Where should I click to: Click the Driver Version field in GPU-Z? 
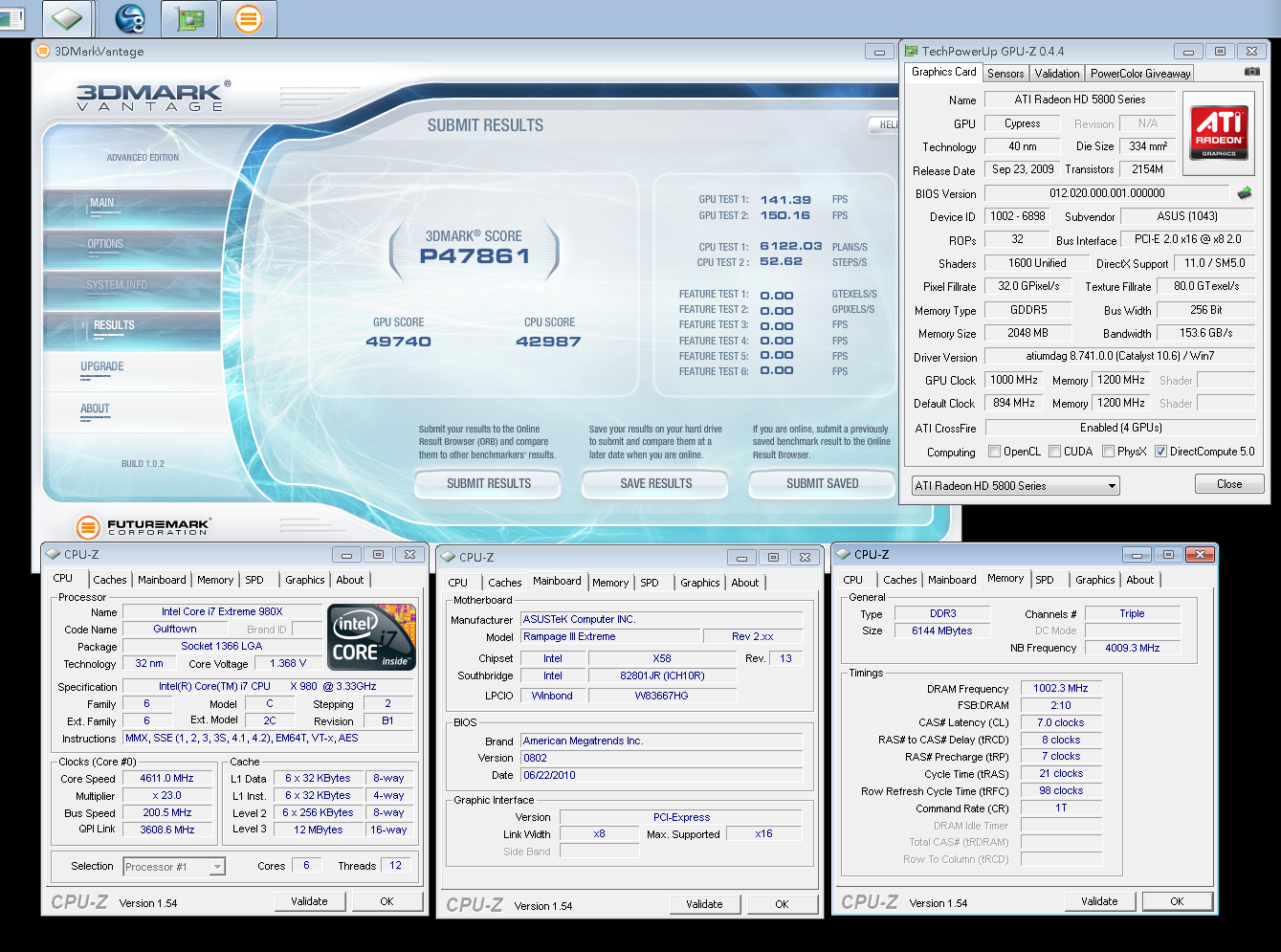click(1120, 356)
